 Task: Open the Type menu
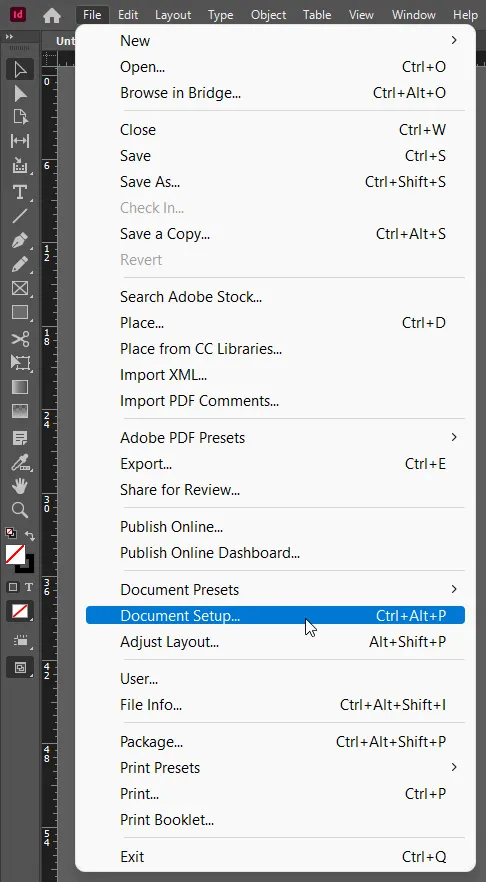(220, 15)
